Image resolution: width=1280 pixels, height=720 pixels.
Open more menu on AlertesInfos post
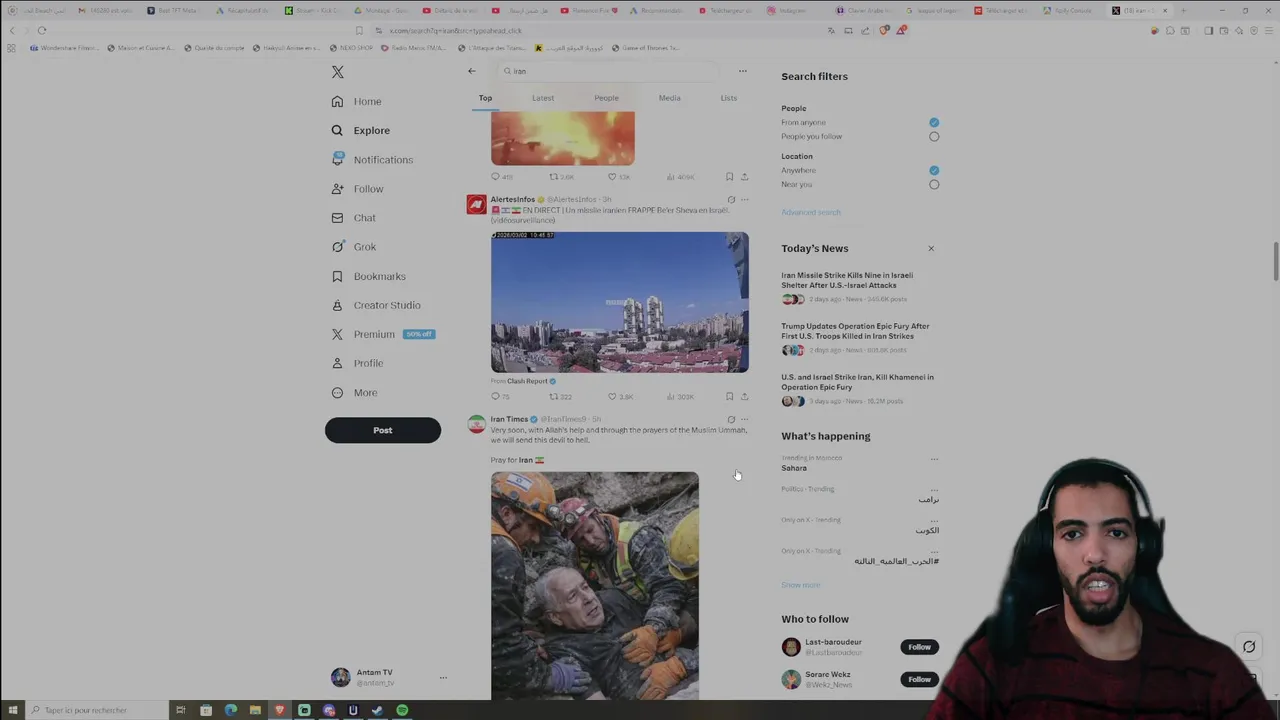(x=744, y=200)
